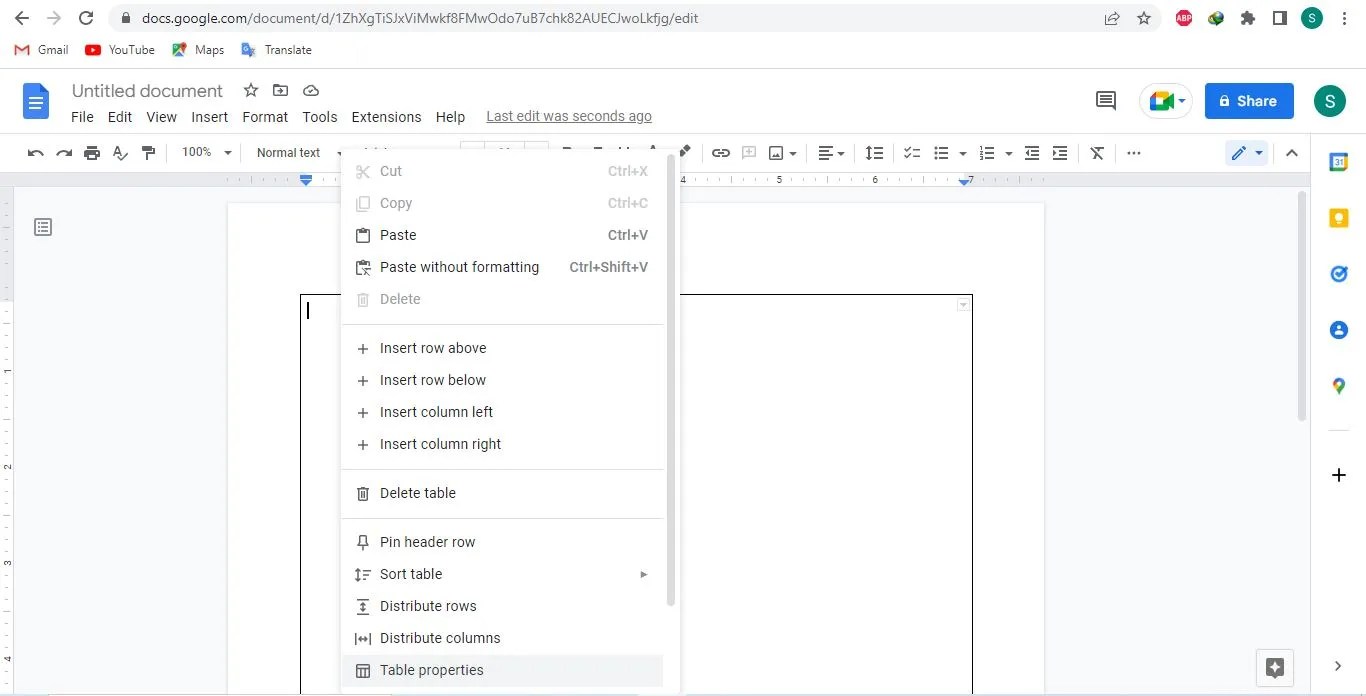Image resolution: width=1366 pixels, height=696 pixels.
Task: Choose Insert row below
Action: pos(433,380)
